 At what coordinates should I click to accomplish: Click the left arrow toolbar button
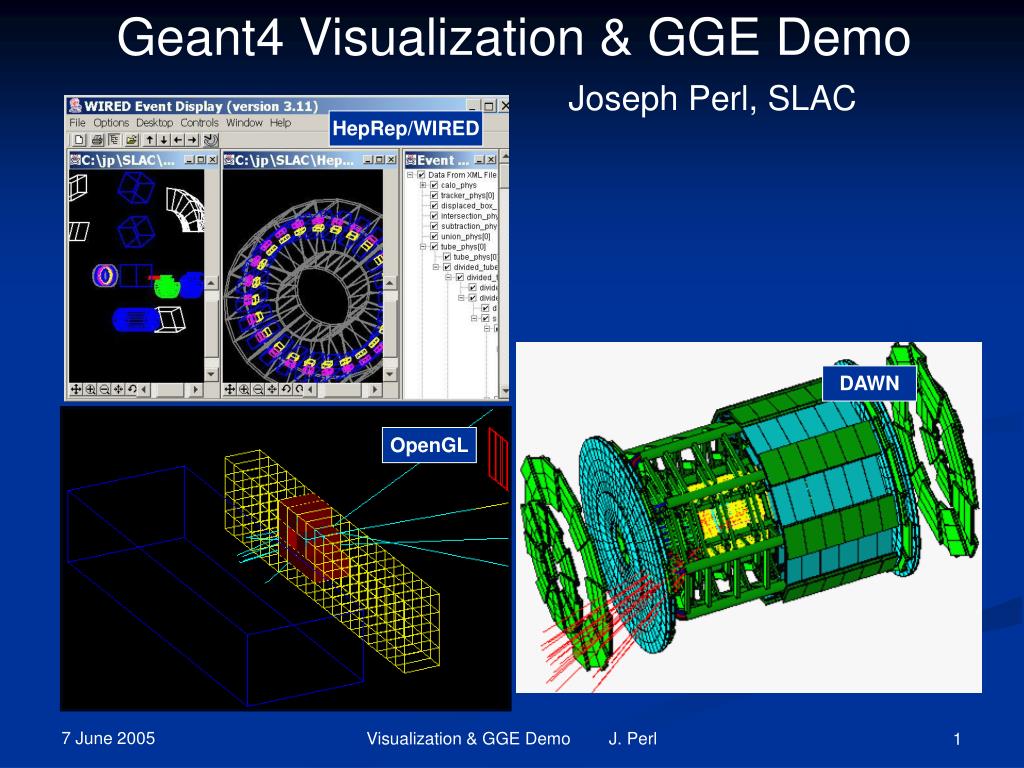(x=178, y=140)
